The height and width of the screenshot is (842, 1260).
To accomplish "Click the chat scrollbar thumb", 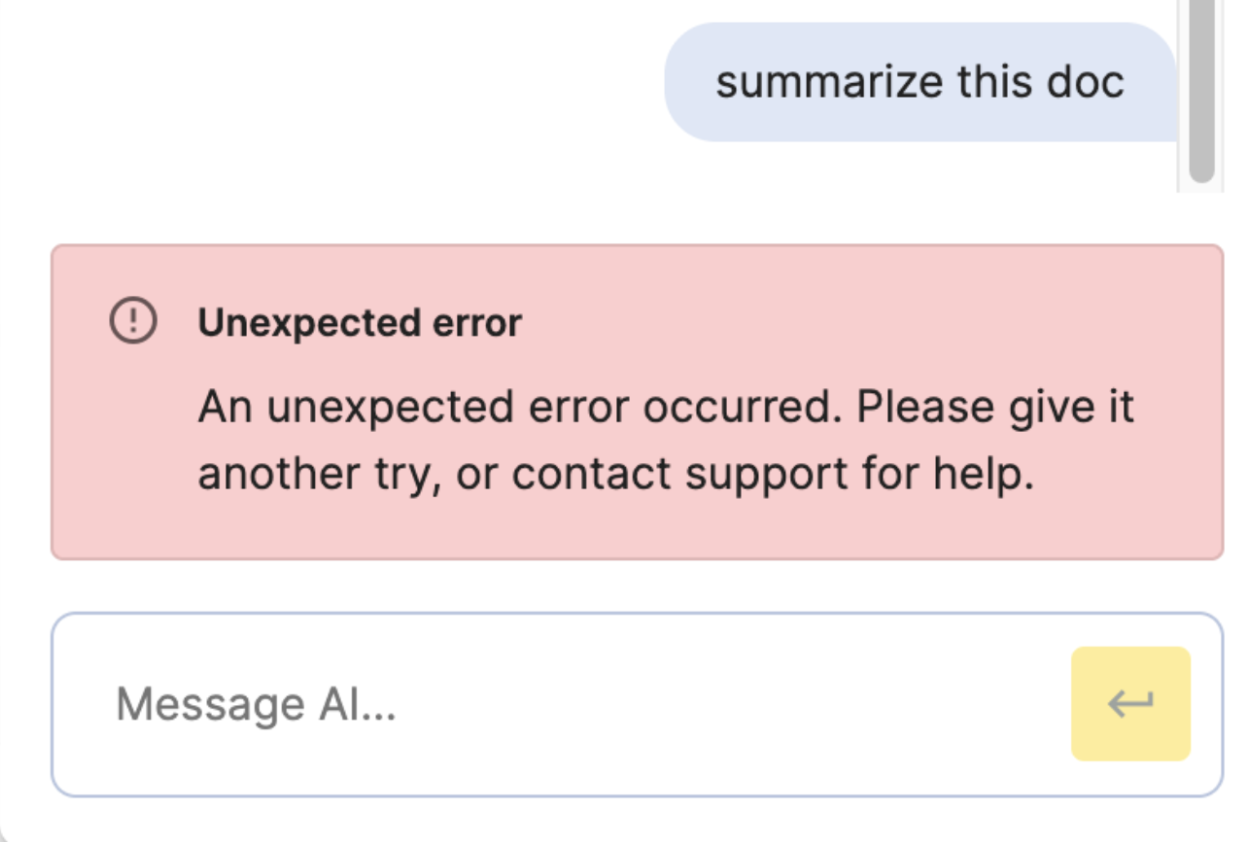I will pyautogui.click(x=1201, y=90).
